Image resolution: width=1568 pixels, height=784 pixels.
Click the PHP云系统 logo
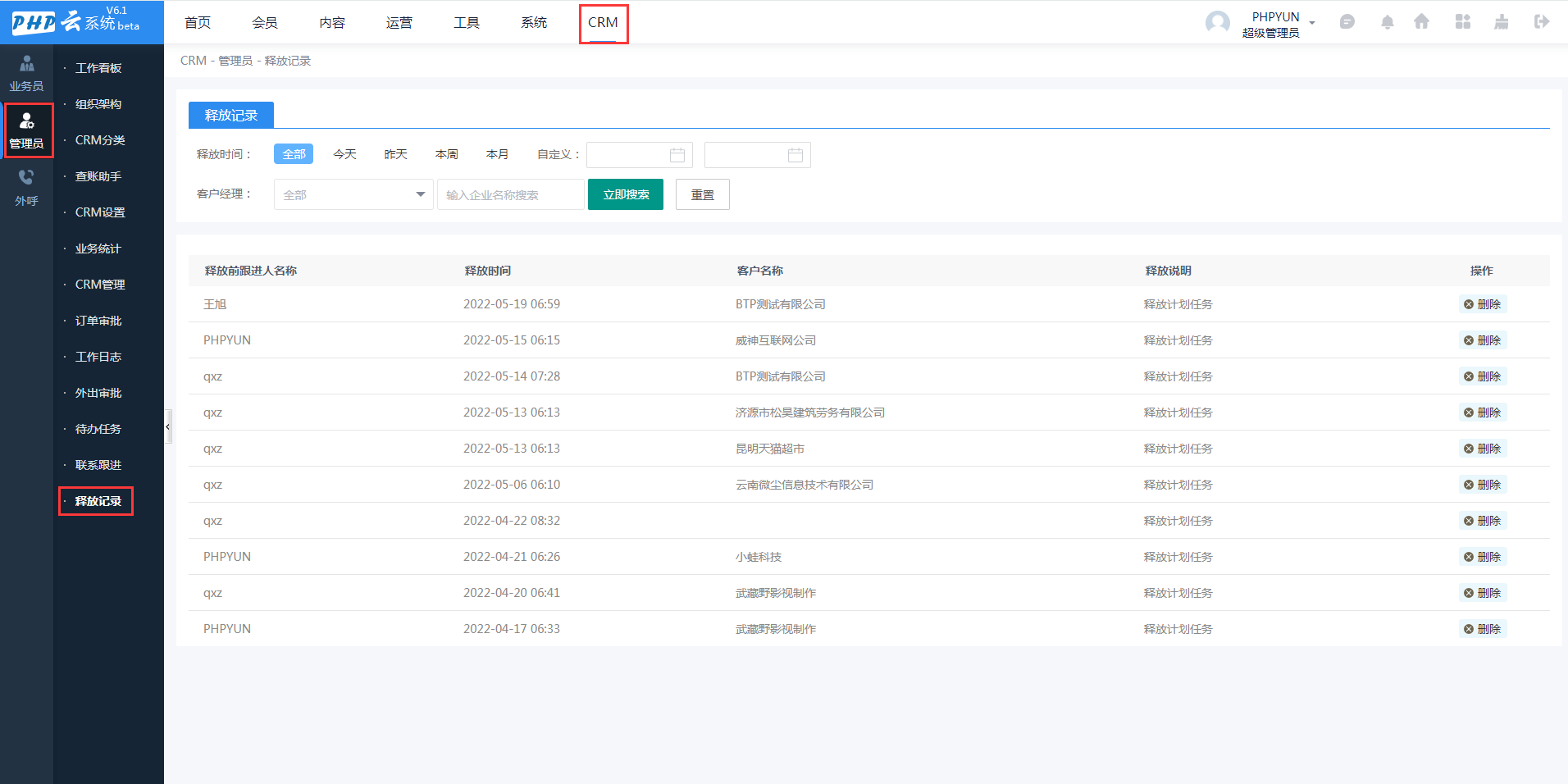[76, 22]
